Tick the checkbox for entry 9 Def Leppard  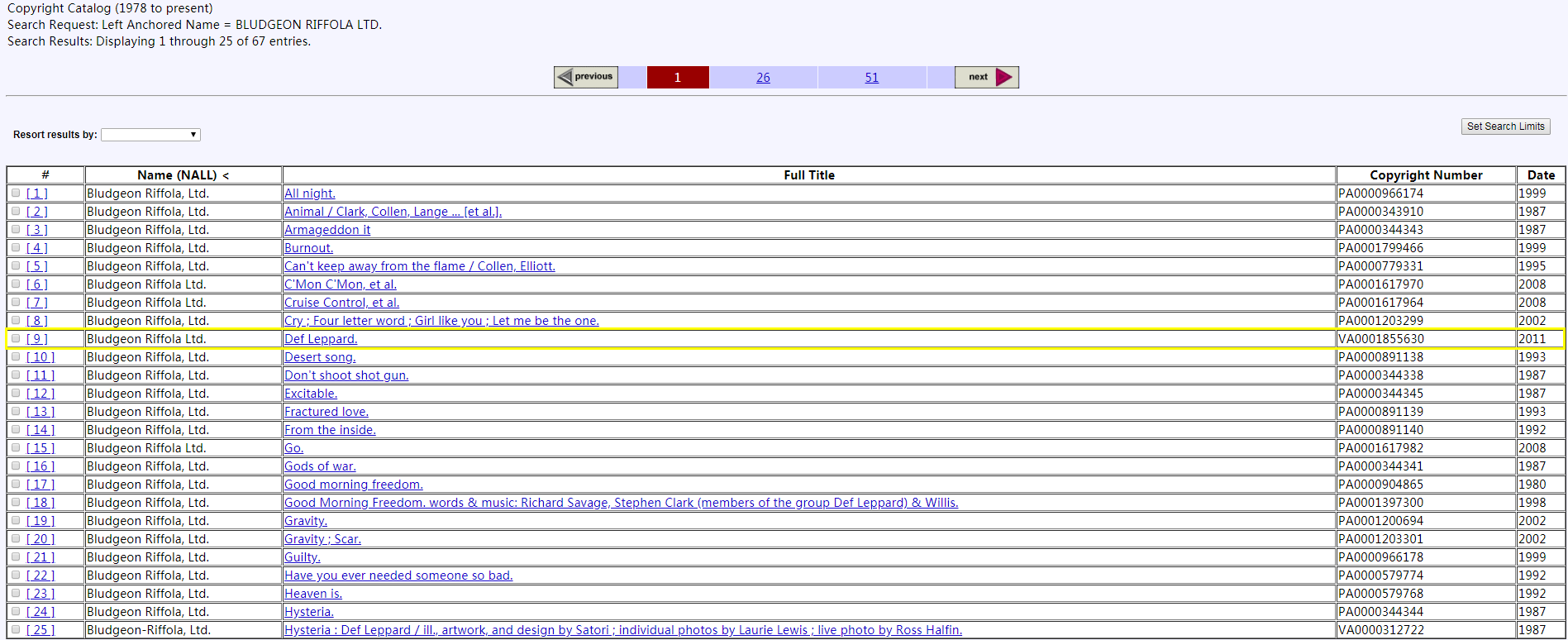pyautogui.click(x=16, y=338)
